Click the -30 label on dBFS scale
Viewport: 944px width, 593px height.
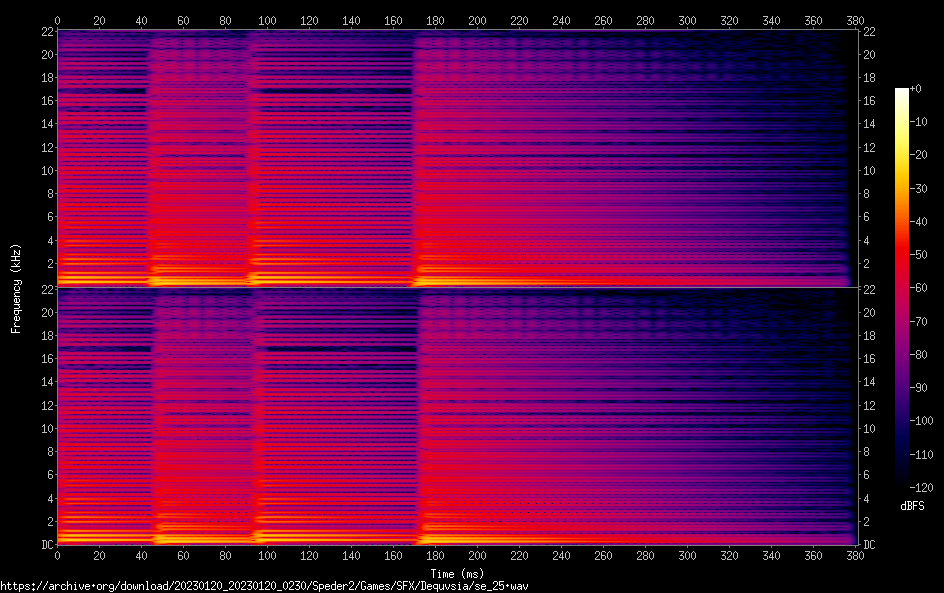[918, 190]
